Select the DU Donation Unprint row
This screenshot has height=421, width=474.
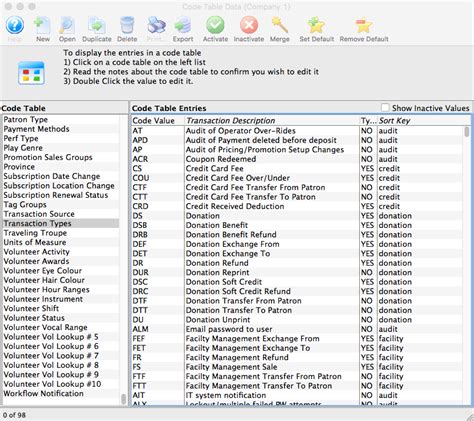[x=297, y=319]
